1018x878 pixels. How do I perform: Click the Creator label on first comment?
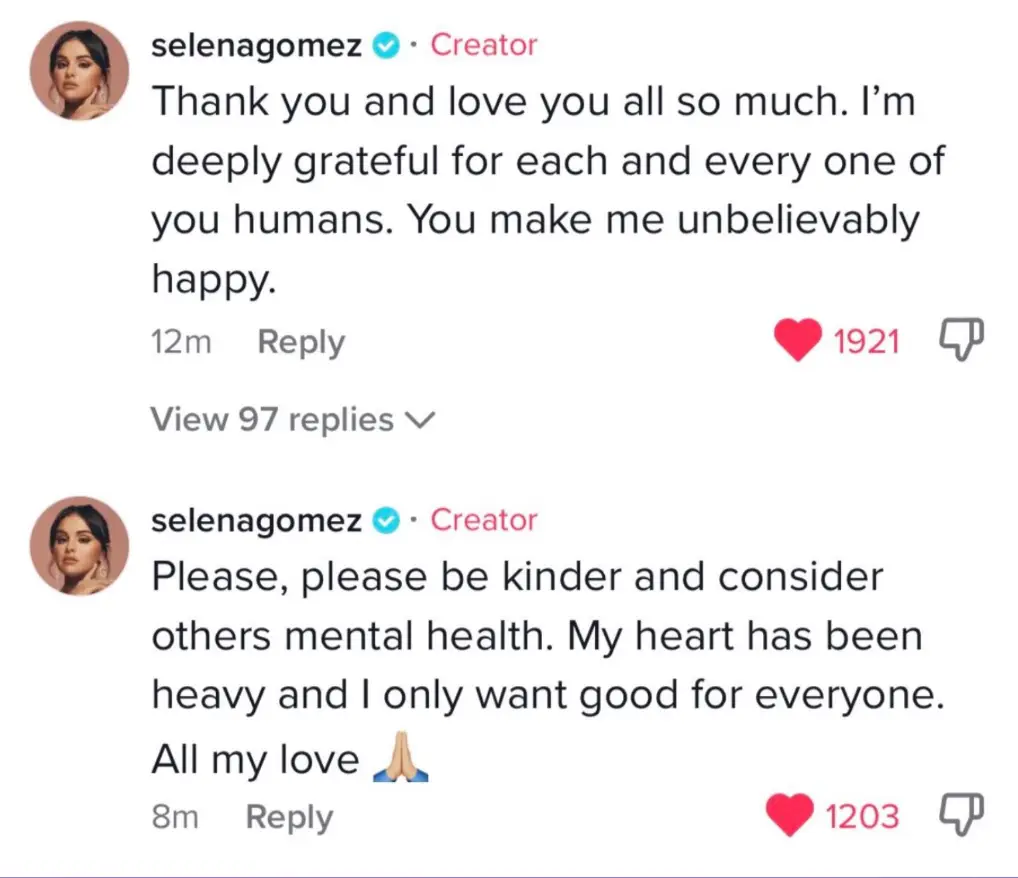tap(483, 45)
